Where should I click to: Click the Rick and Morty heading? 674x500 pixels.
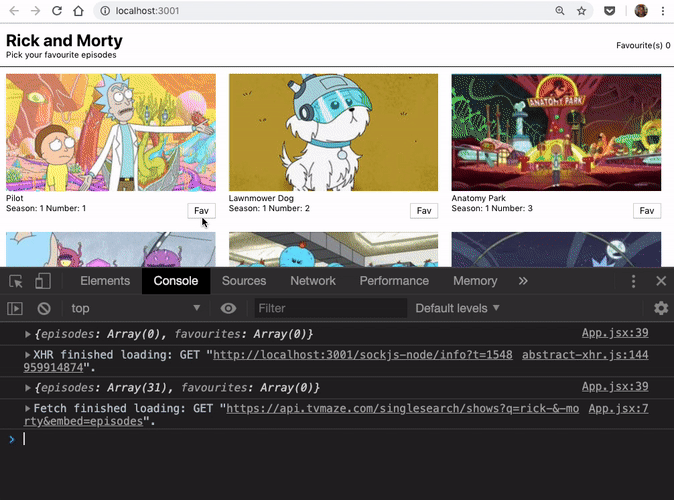tap(64, 40)
